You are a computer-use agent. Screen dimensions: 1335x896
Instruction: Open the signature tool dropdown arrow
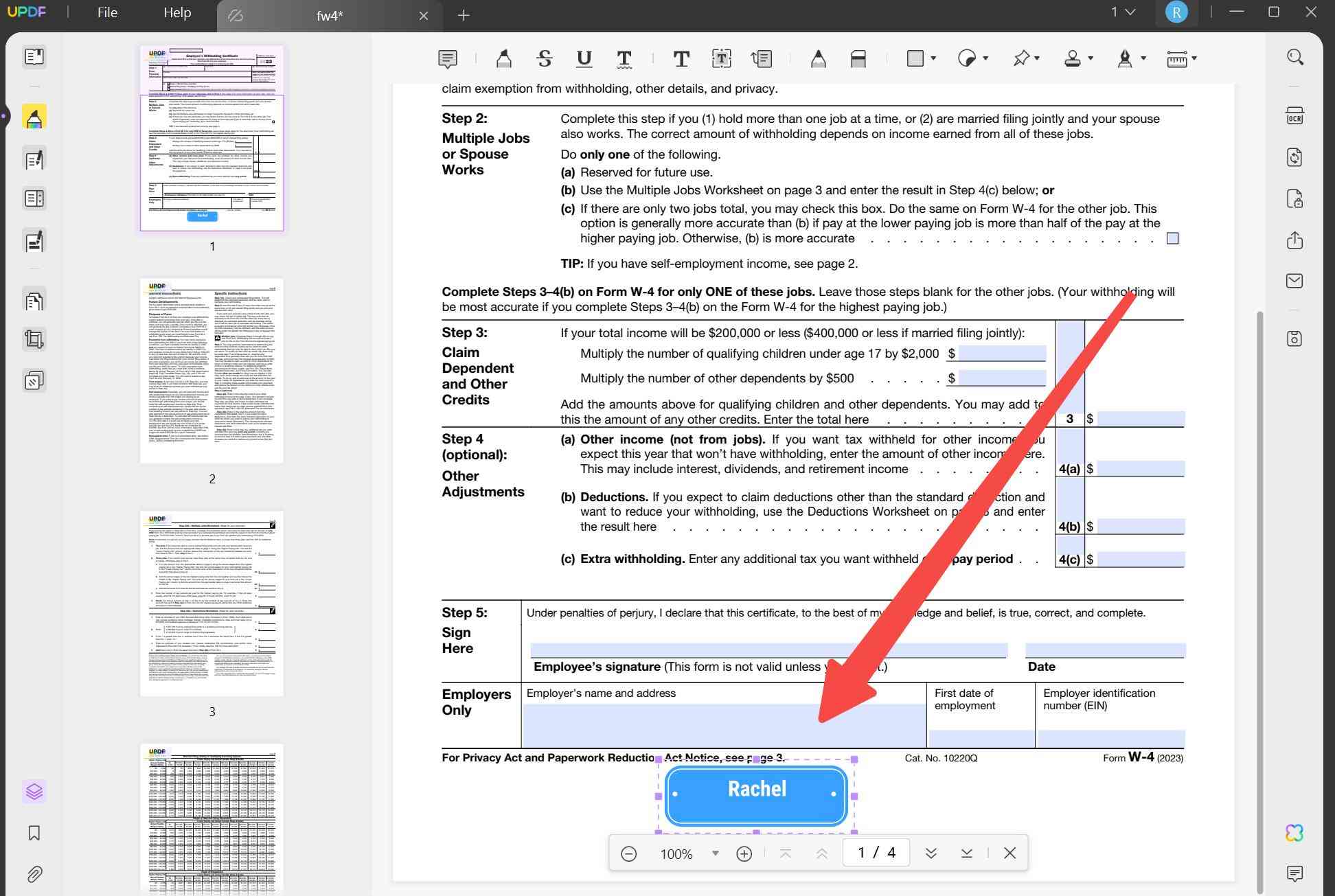click(1143, 58)
